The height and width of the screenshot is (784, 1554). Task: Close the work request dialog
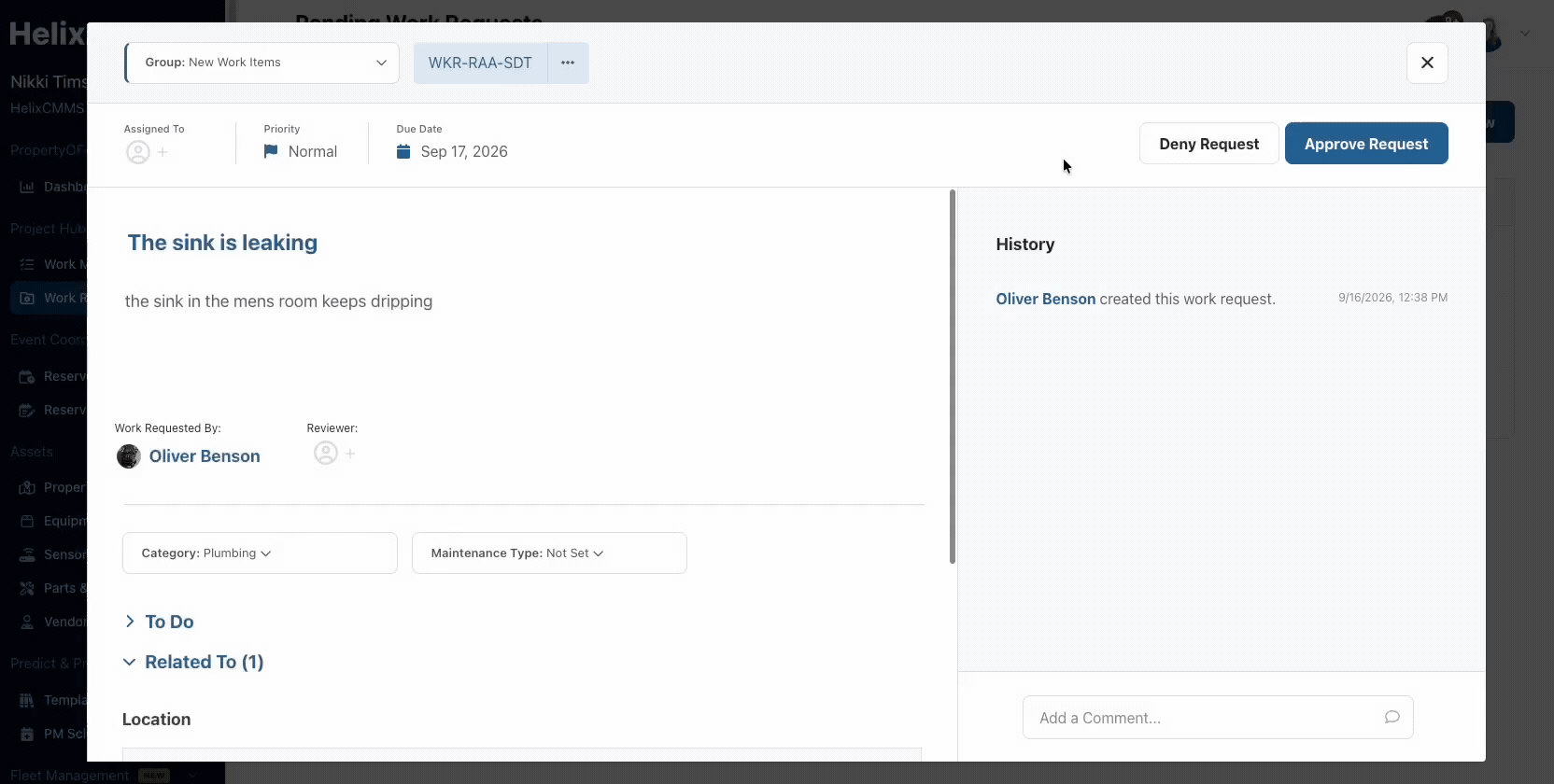pyautogui.click(x=1427, y=63)
